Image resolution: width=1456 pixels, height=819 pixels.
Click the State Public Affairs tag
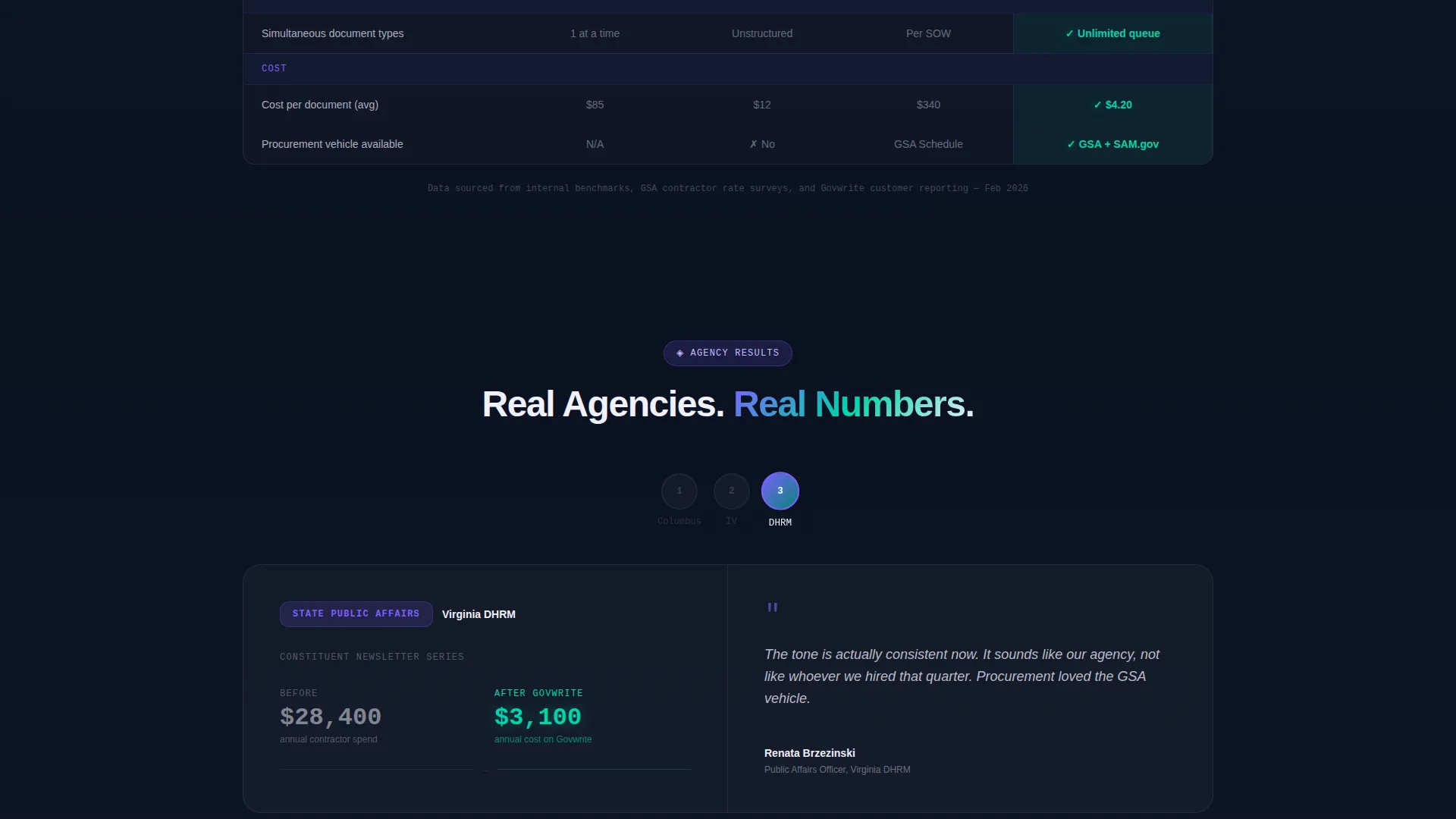[356, 614]
